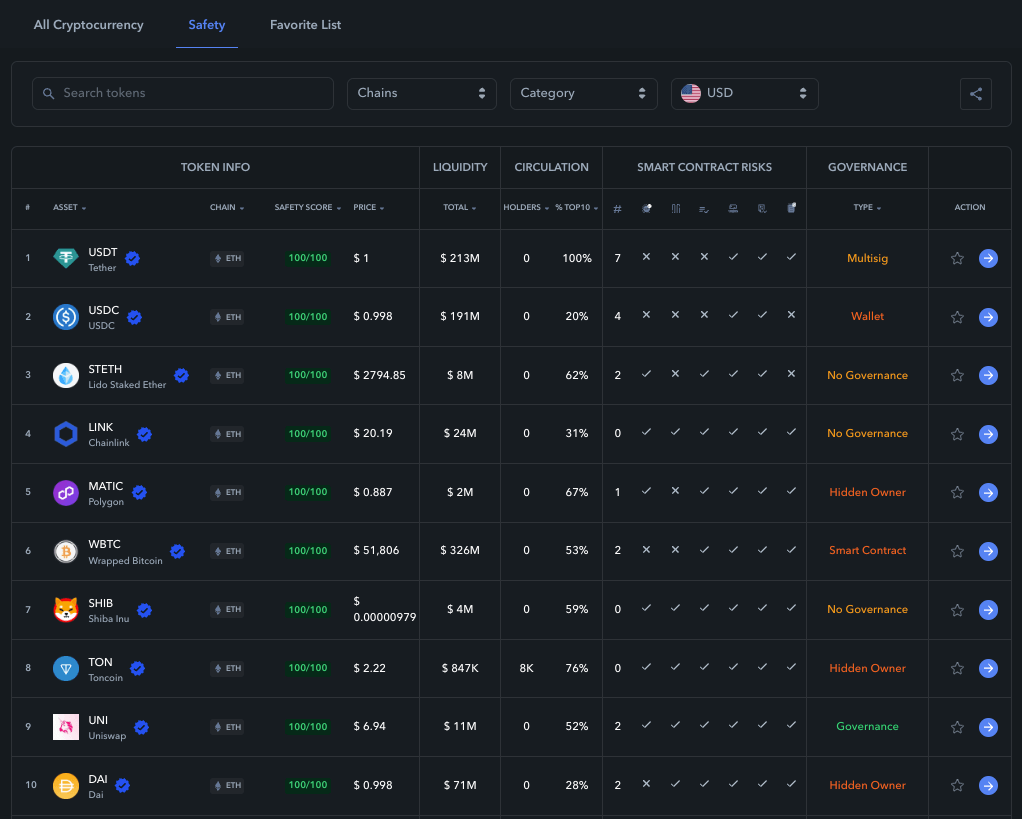
Task: Open the Chains filter dropdown
Action: point(422,94)
